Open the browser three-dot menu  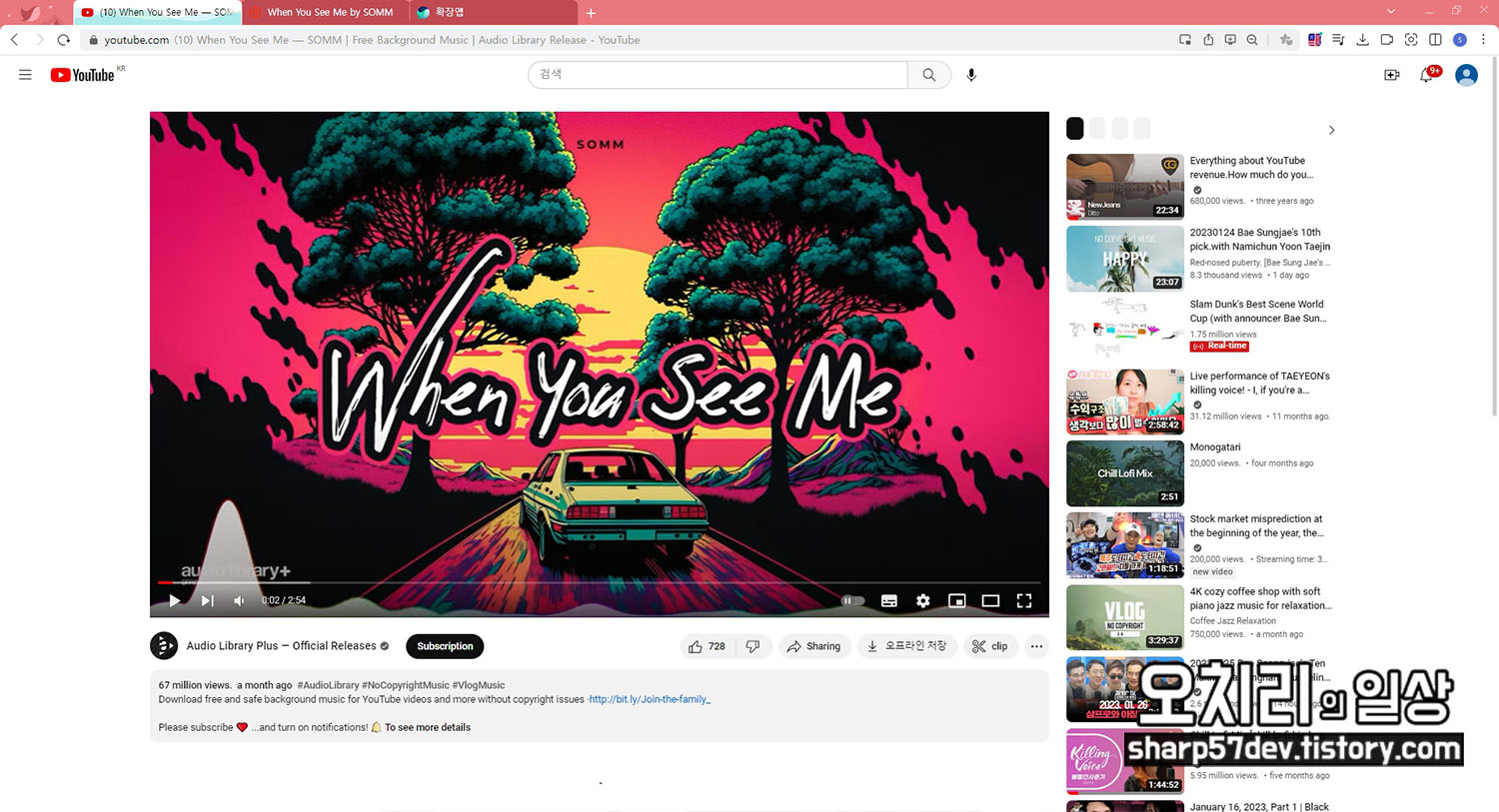[1483, 40]
